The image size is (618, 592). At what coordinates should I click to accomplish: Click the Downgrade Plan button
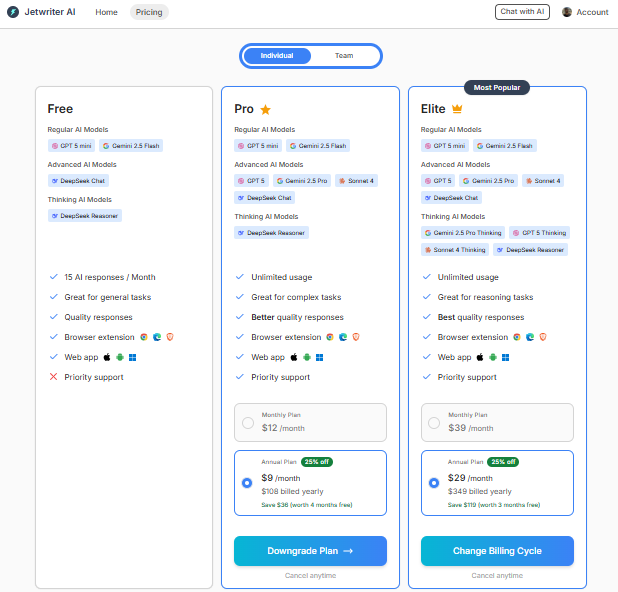click(x=310, y=551)
